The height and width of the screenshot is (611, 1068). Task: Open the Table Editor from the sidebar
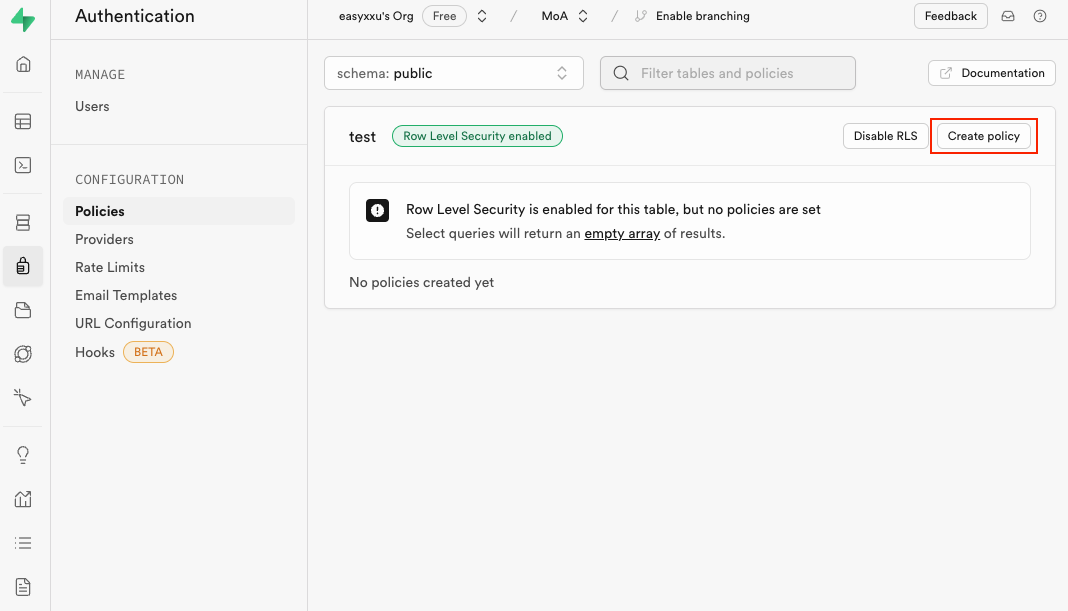point(23,122)
